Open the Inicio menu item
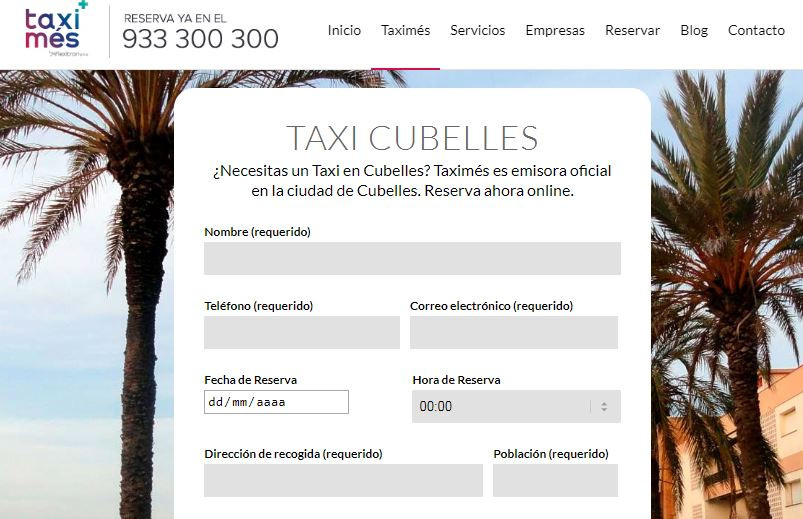The image size is (803, 519). point(344,31)
